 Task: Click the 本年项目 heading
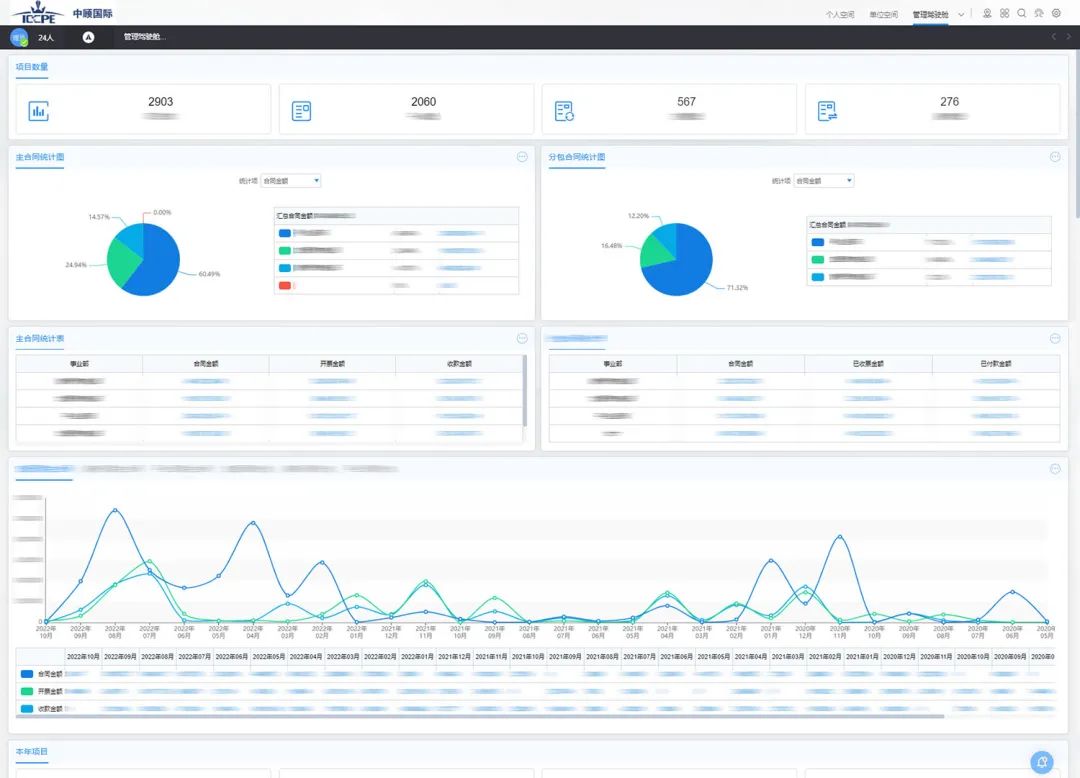coord(32,751)
